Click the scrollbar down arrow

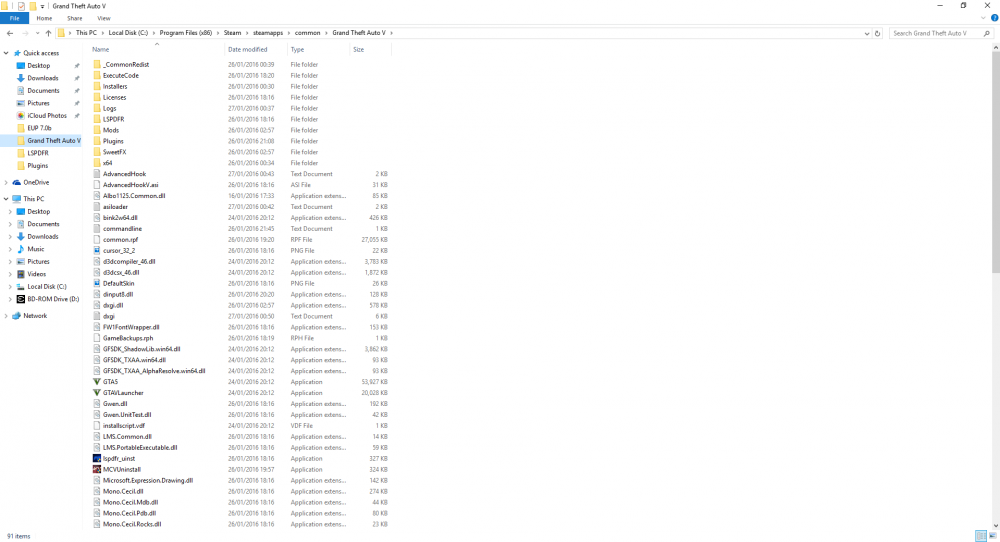[x=996, y=525]
